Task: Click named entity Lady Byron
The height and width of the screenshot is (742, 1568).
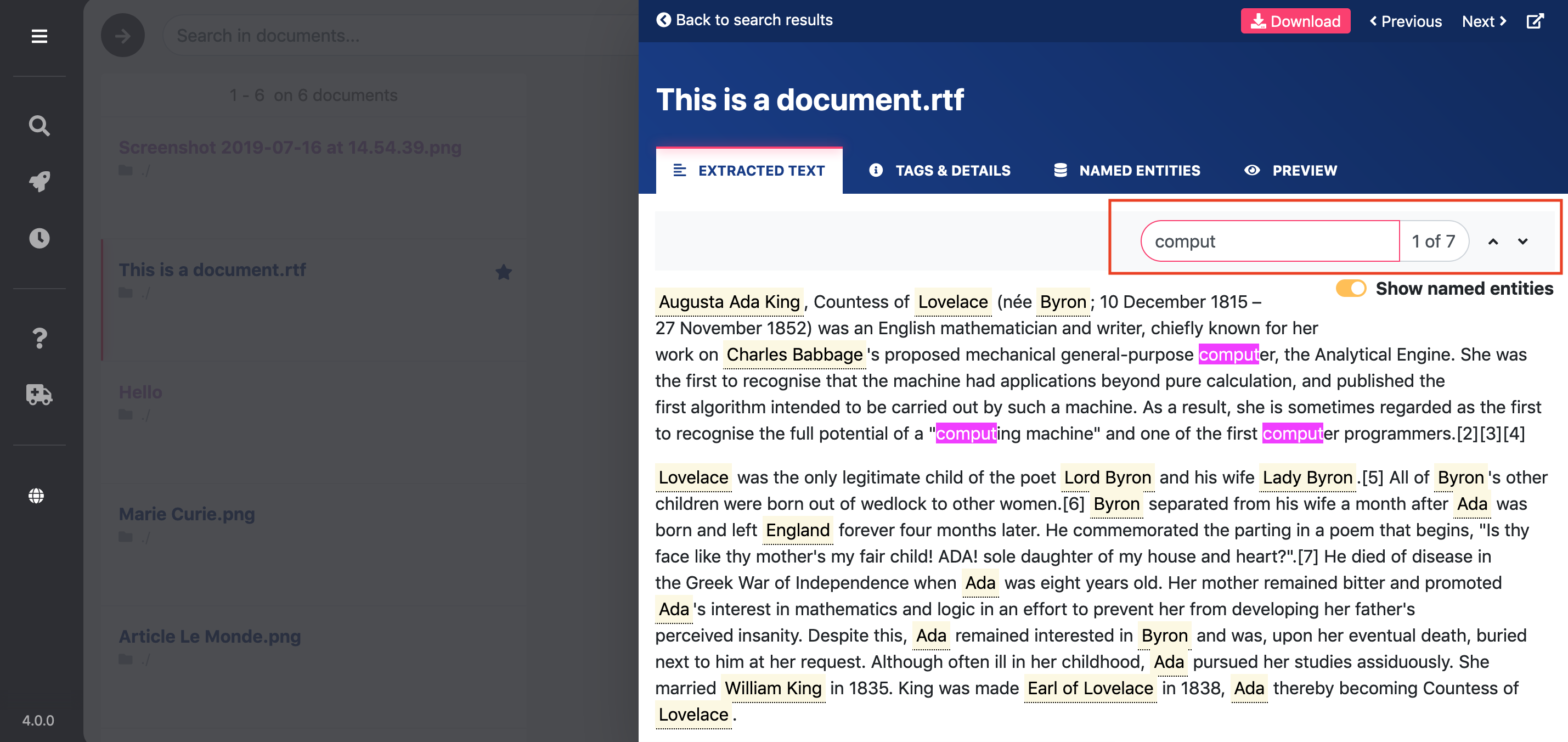Action: point(1307,477)
